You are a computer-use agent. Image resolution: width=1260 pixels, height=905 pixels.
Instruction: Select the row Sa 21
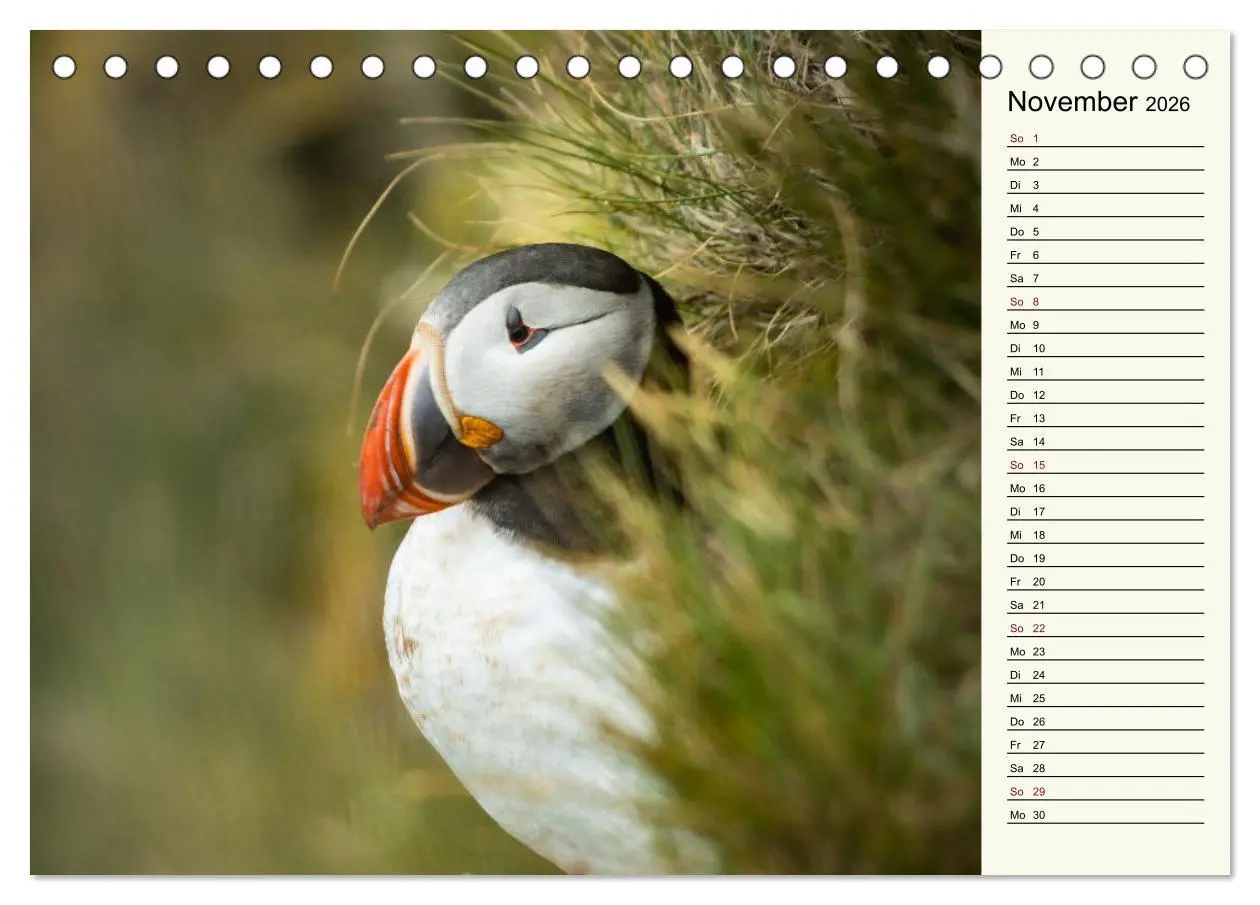tap(1105, 604)
